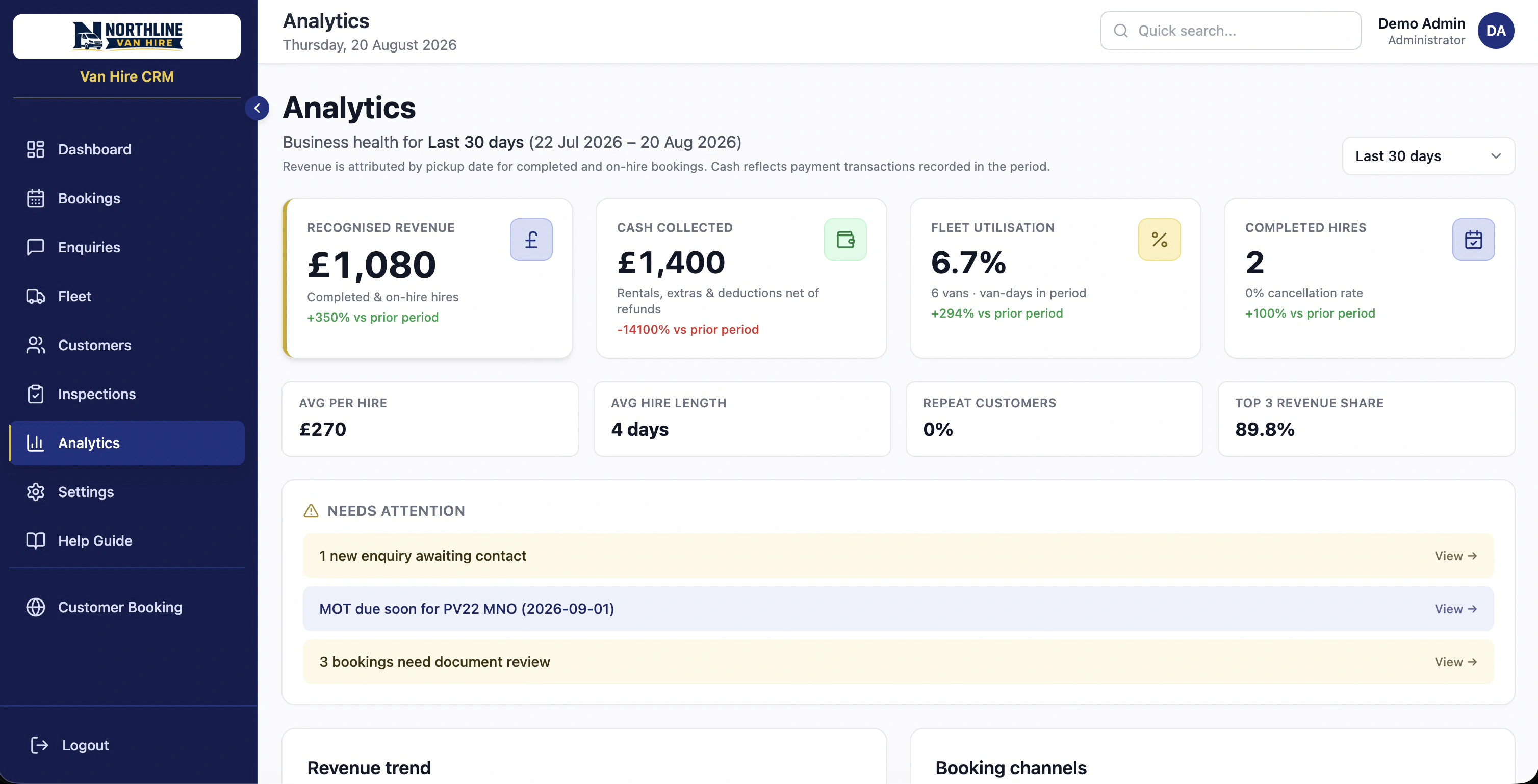Open Settings from the sidebar
The image size is (1538, 784).
pos(126,491)
